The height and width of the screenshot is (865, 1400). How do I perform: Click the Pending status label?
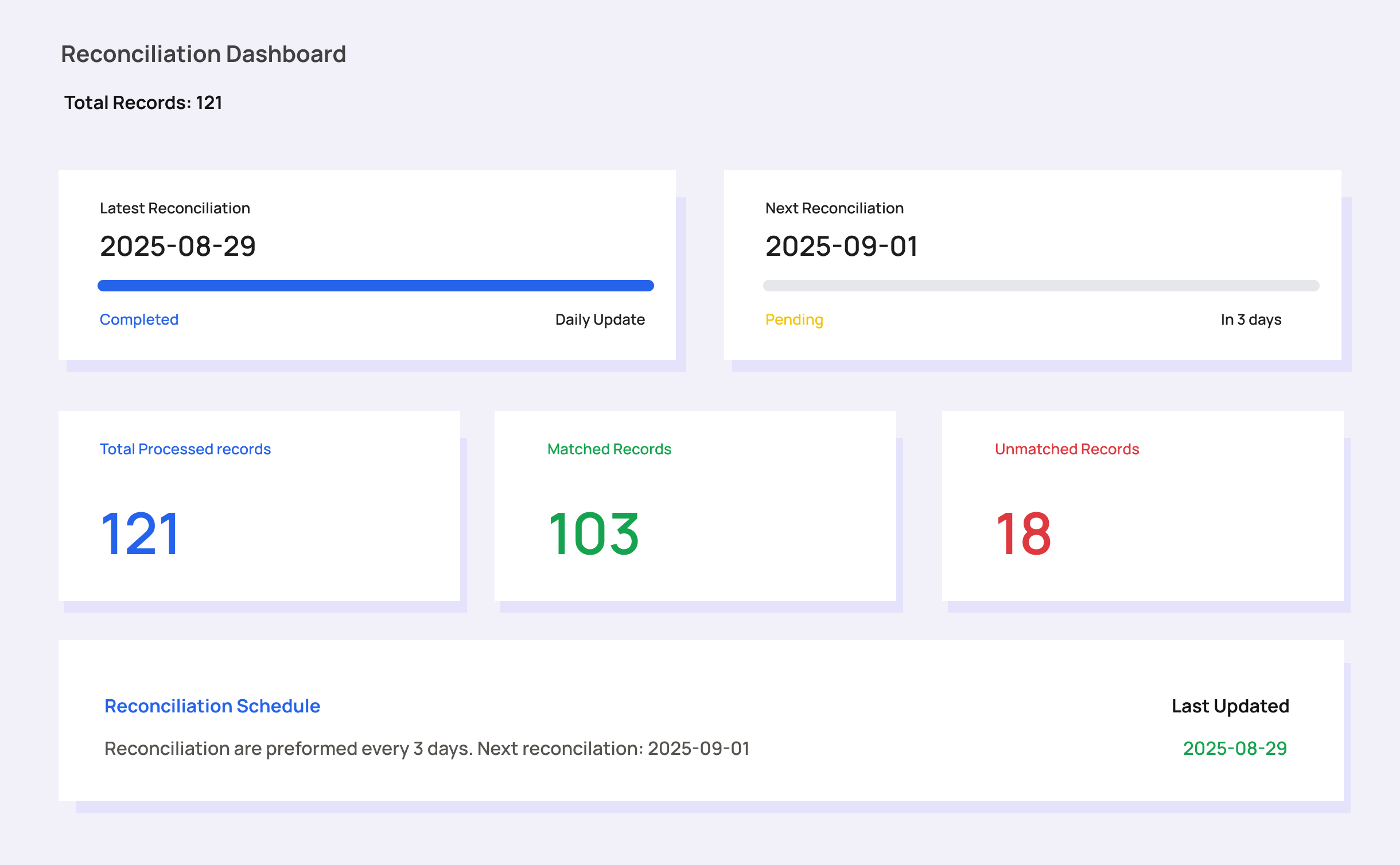pyautogui.click(x=794, y=319)
